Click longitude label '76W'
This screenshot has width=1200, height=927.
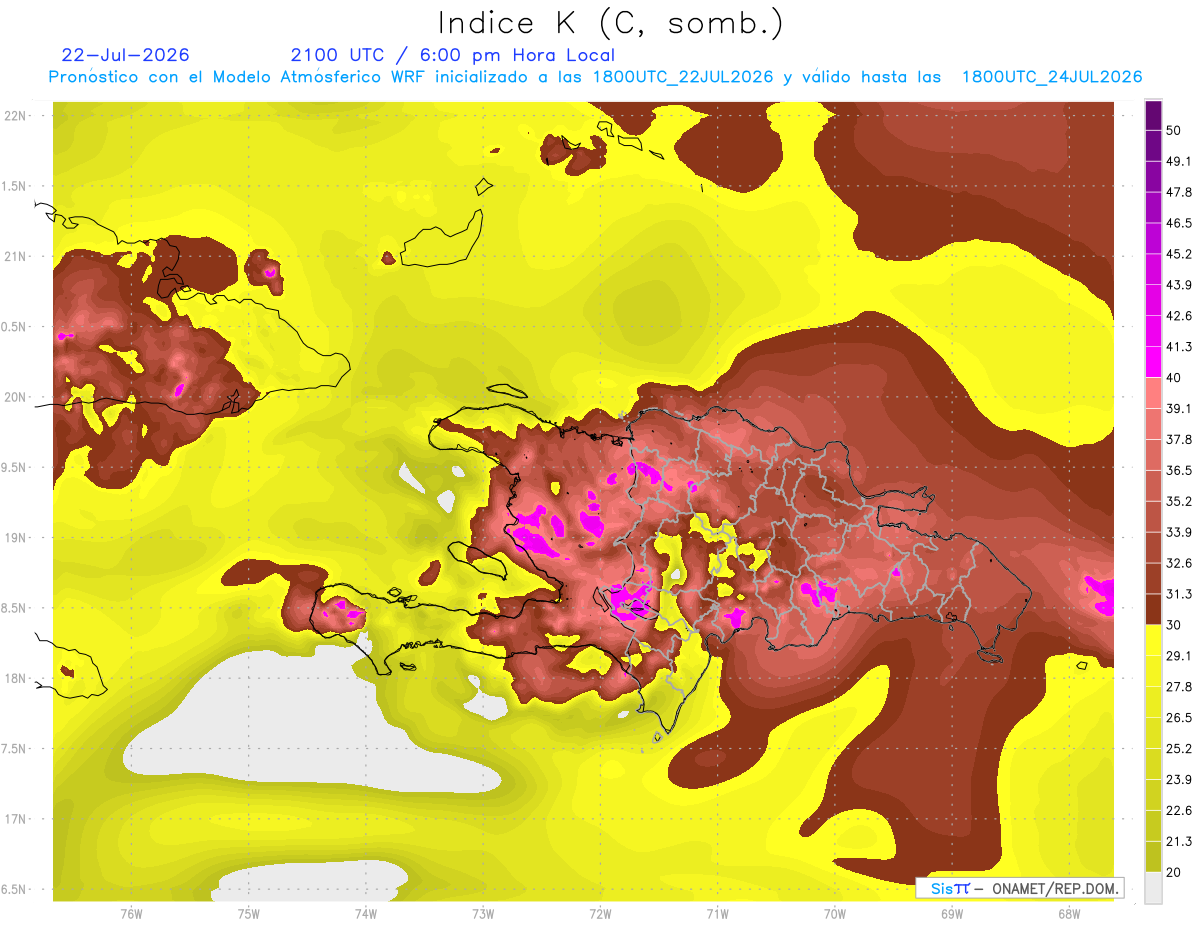pos(131,913)
